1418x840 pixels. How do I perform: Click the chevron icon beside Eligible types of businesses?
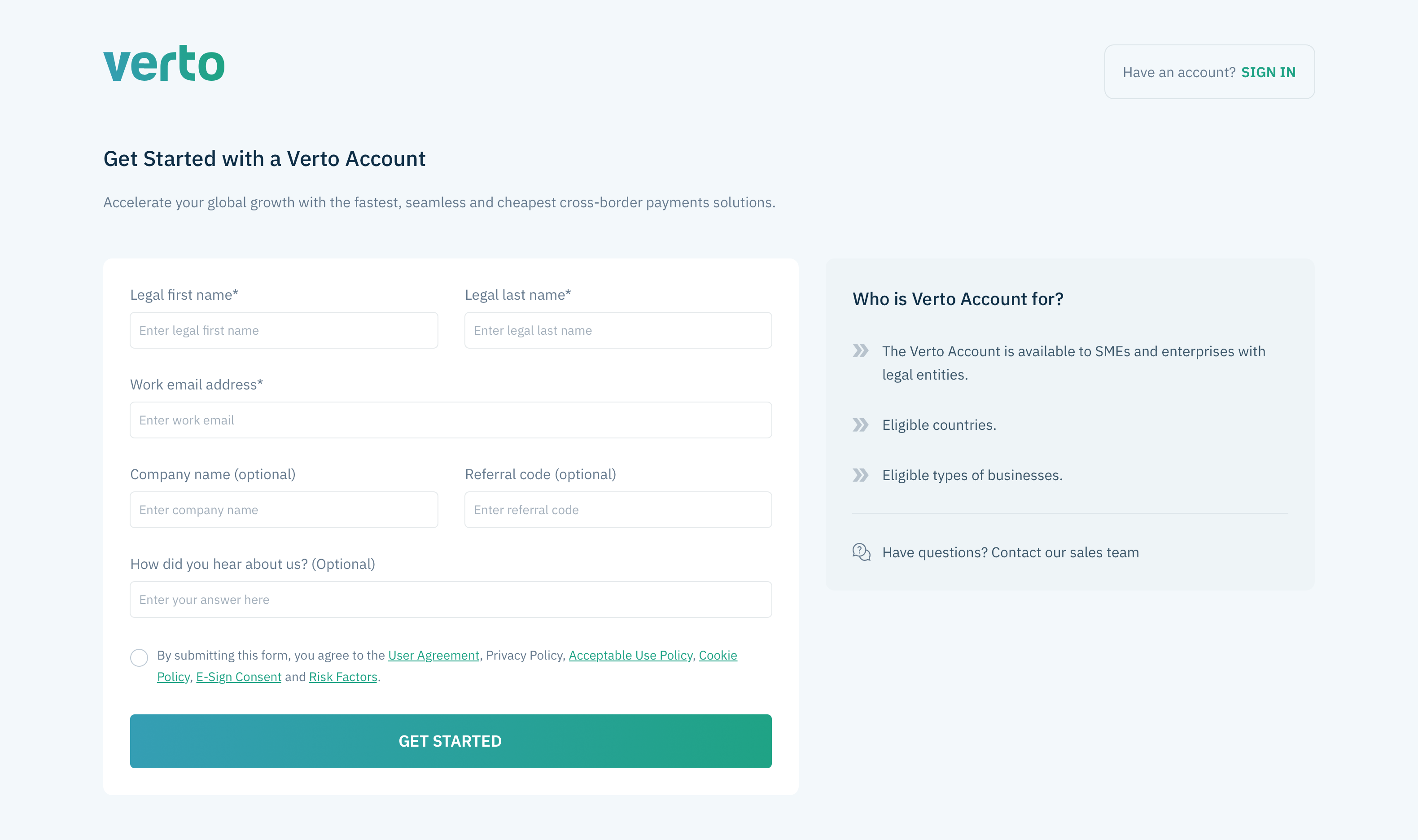[x=860, y=476]
